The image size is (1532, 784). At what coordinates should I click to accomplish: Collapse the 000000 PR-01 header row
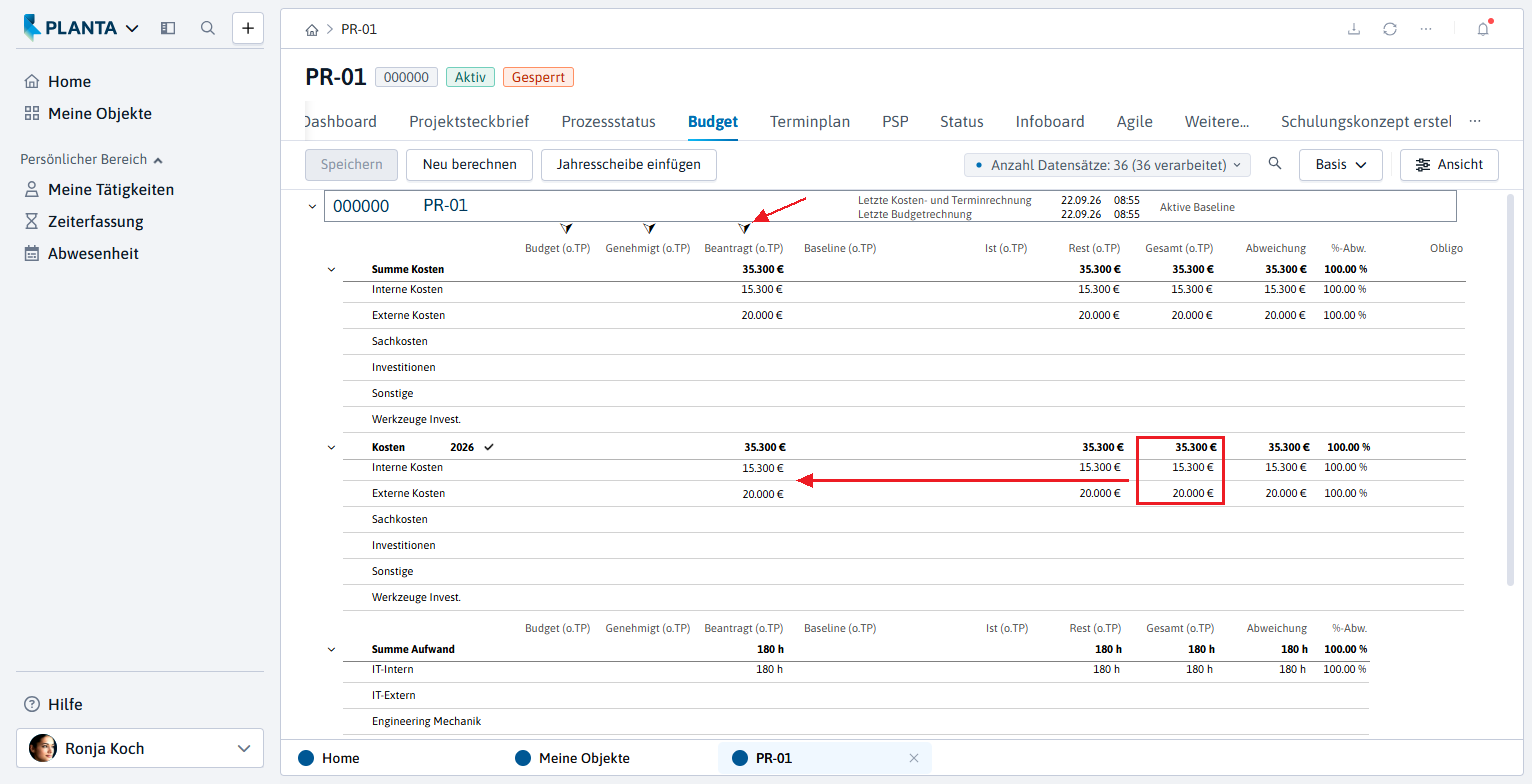(x=312, y=206)
